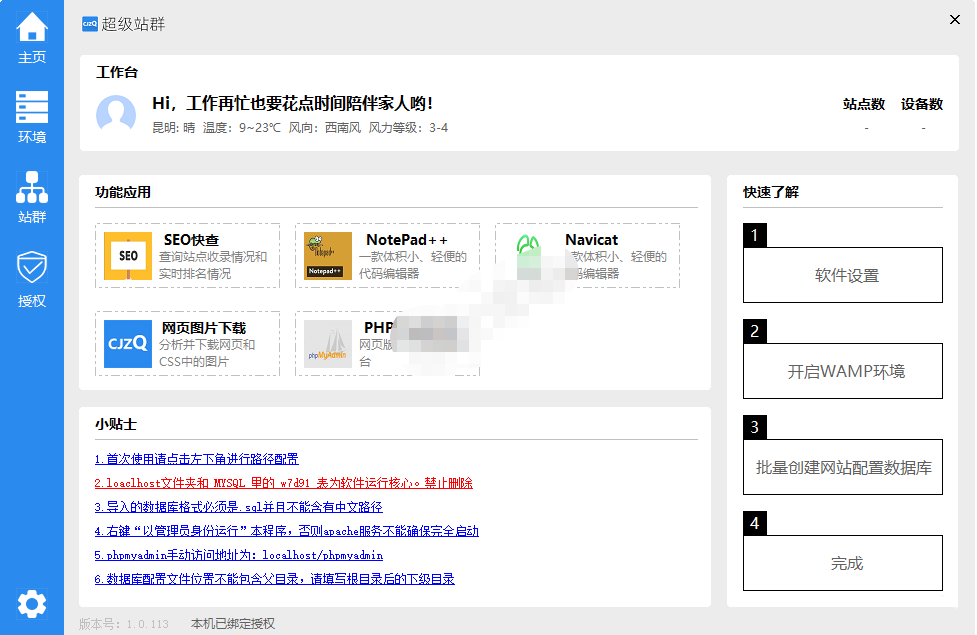The width and height of the screenshot is (977, 635).
Task: Click the 本机已绑定授权 status text
Action: point(232,624)
